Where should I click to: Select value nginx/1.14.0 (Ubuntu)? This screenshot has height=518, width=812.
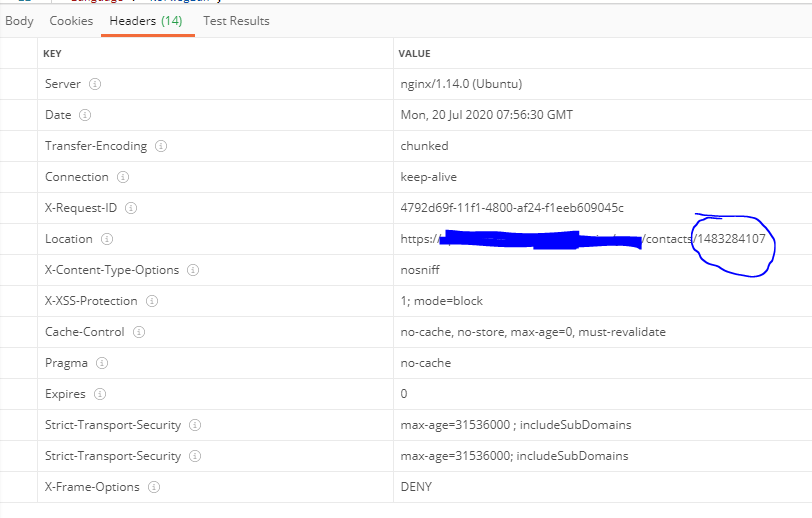tap(461, 84)
